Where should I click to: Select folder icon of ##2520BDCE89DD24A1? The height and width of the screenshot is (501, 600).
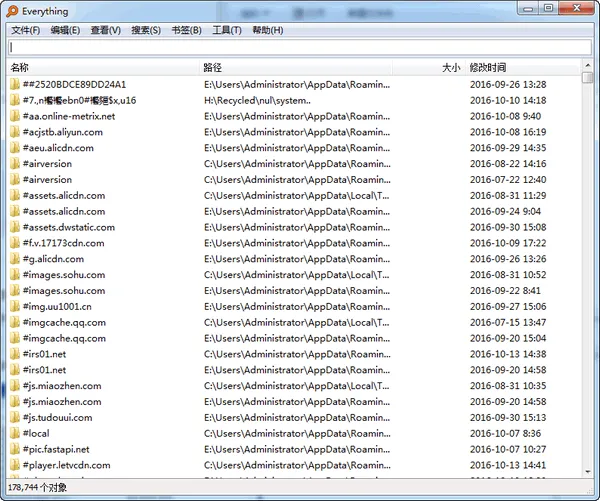tap(15, 84)
